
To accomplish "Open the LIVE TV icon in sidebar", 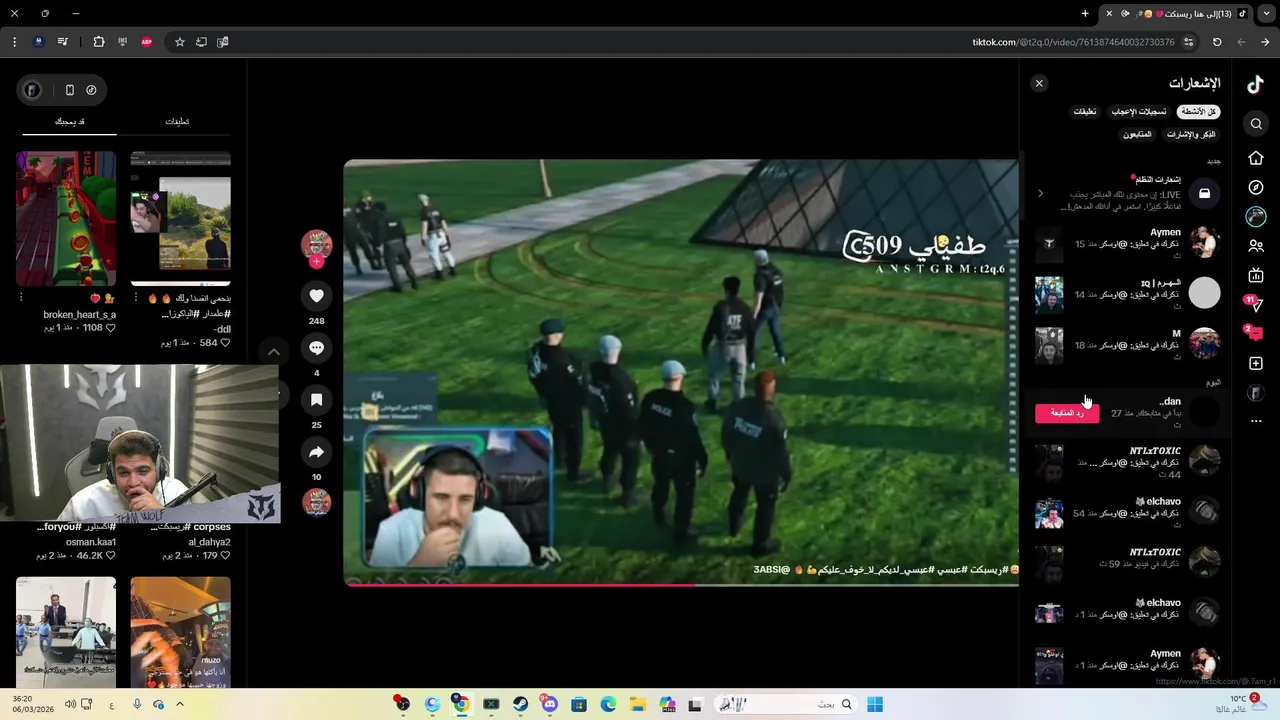I will [1256, 275].
